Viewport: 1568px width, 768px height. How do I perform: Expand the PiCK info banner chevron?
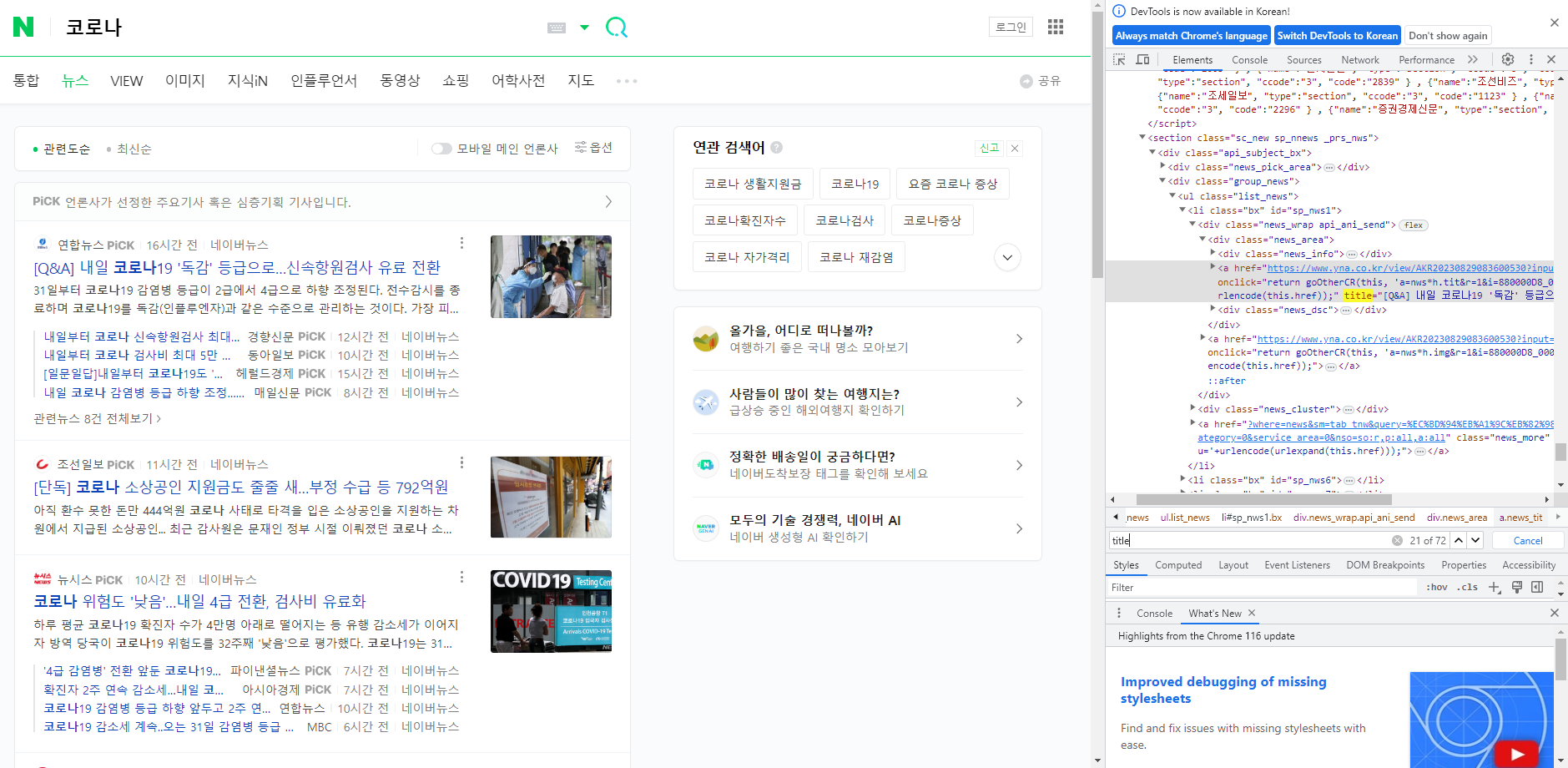pos(608,202)
